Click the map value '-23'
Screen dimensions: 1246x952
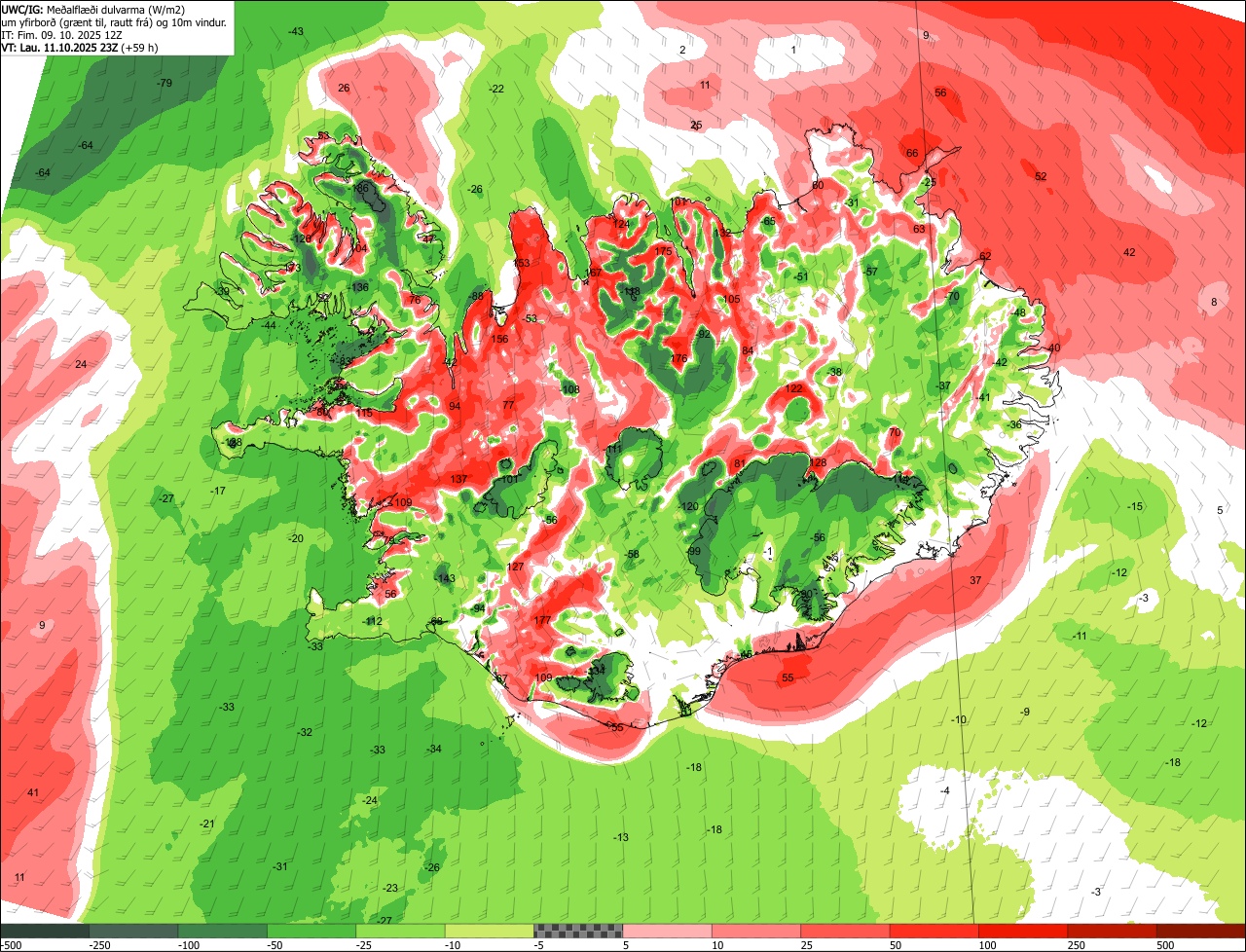390,888
